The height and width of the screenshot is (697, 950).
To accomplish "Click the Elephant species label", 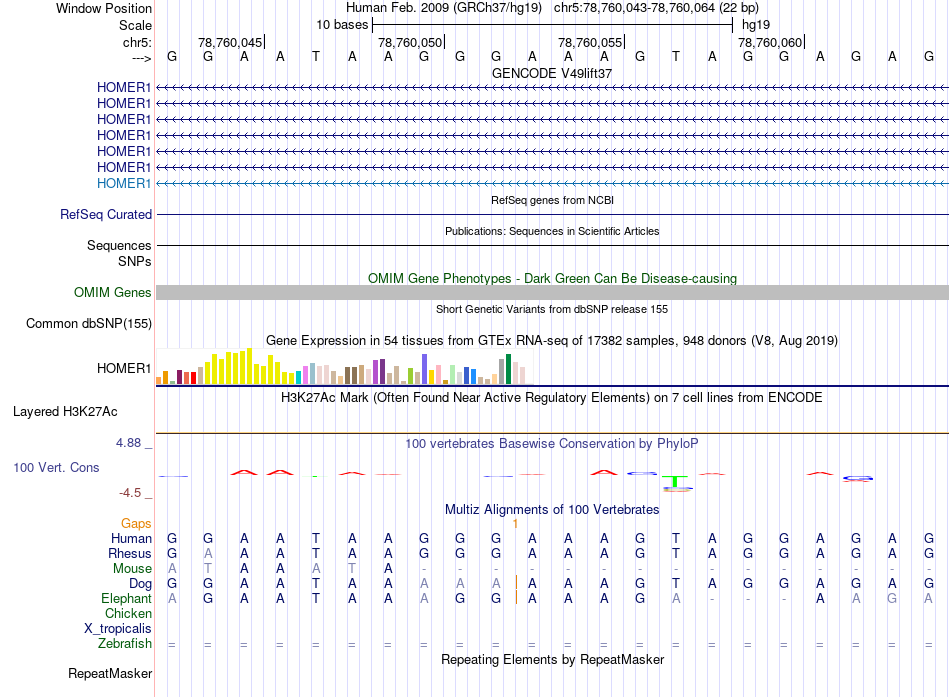I will pos(126,599).
